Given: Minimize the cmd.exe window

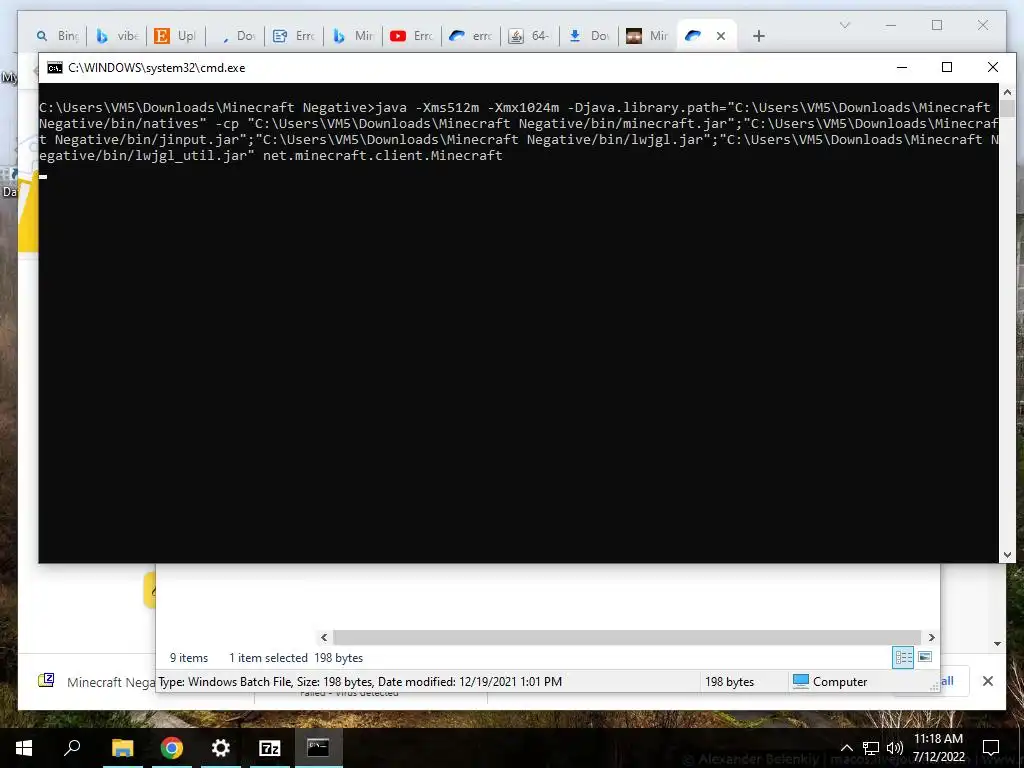Looking at the screenshot, I should tap(902, 67).
